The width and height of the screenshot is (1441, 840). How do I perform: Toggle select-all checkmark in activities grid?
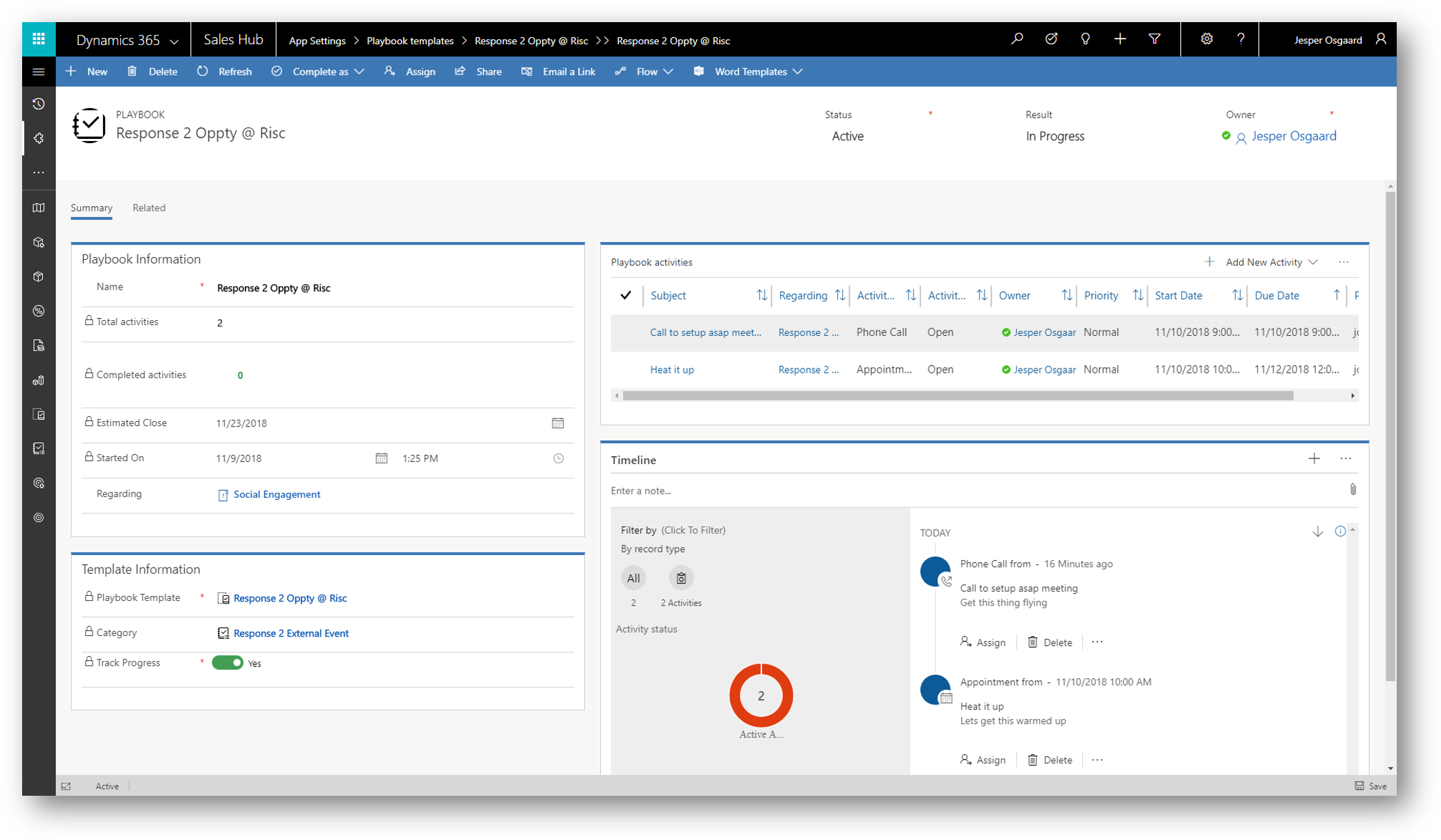[x=626, y=295]
